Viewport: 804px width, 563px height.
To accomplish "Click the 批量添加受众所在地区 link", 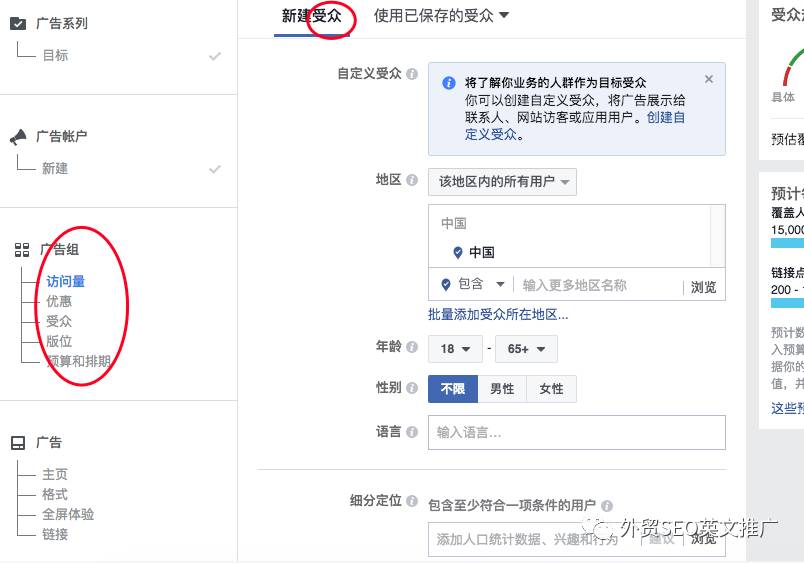I will pos(498,314).
